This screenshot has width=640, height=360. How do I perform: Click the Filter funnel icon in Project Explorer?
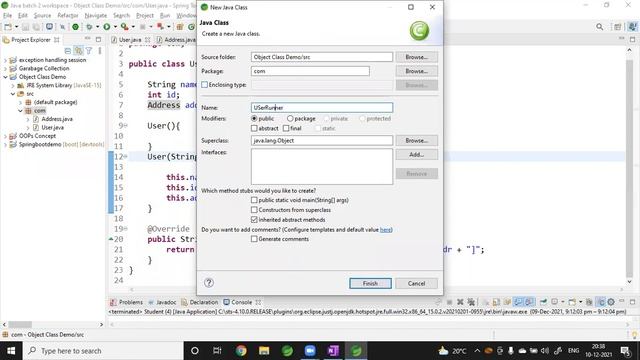point(89,51)
